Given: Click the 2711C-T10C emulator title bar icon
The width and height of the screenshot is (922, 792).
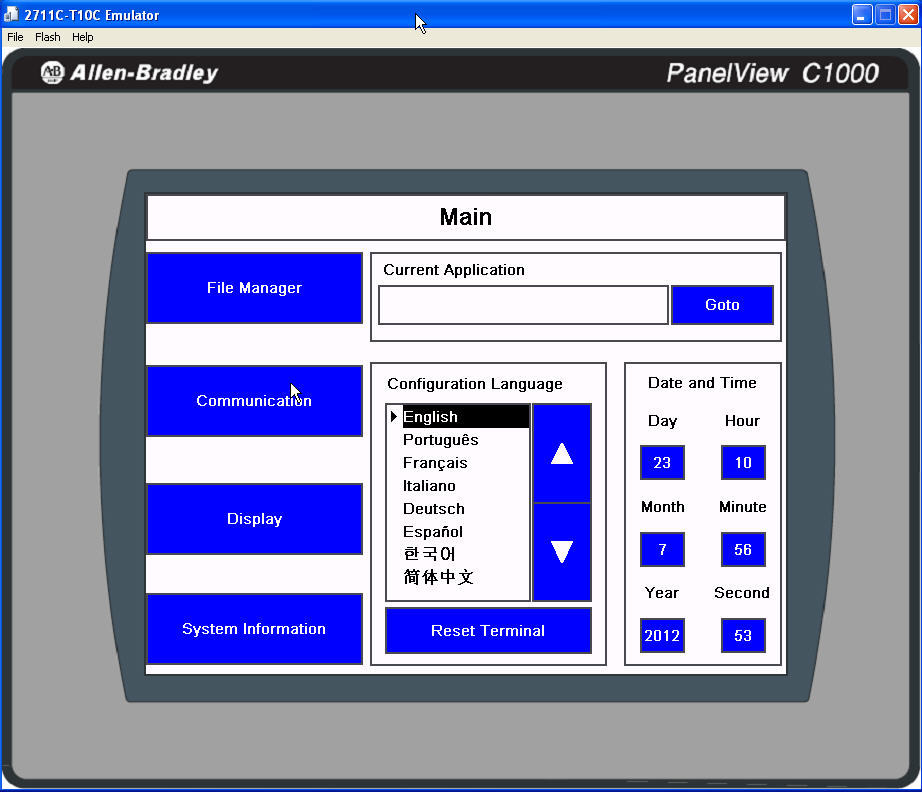Looking at the screenshot, I should (11, 14).
